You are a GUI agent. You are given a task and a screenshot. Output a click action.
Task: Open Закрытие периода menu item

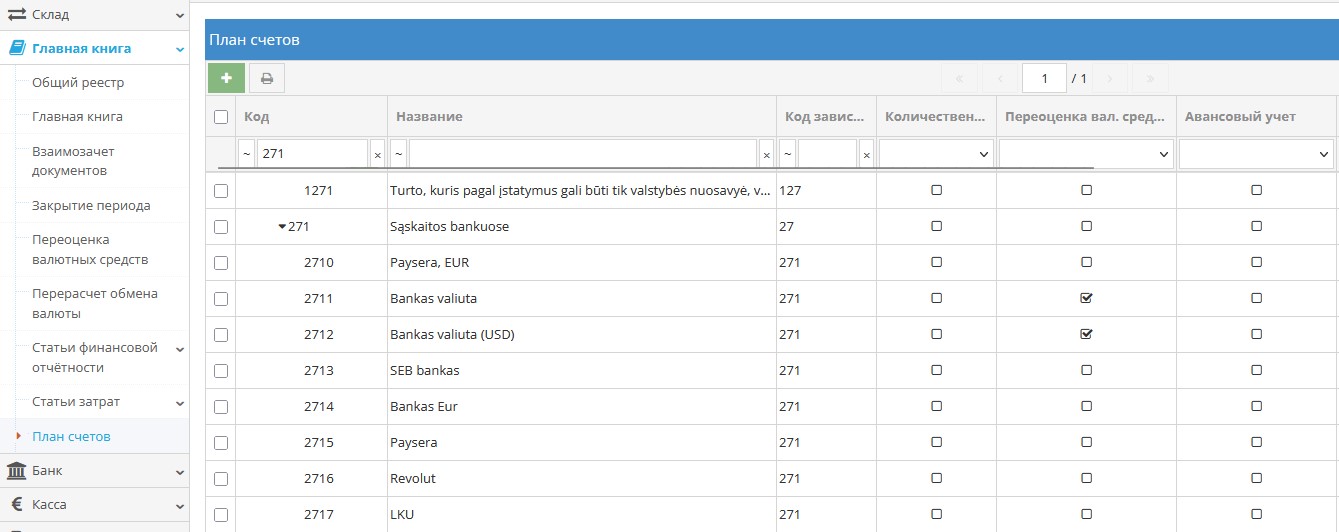[91, 206]
